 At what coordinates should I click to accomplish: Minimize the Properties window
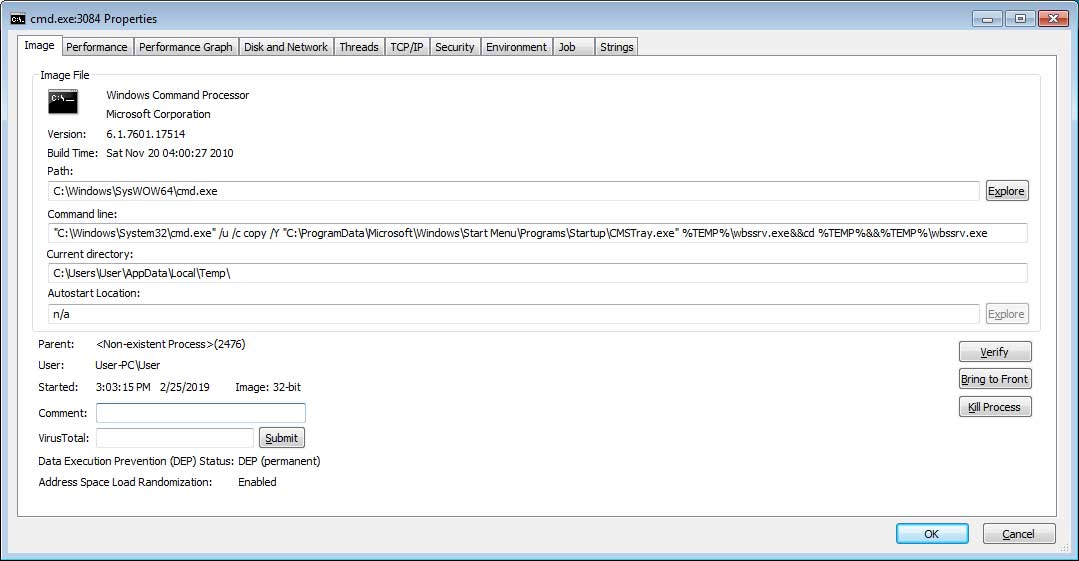pos(987,19)
